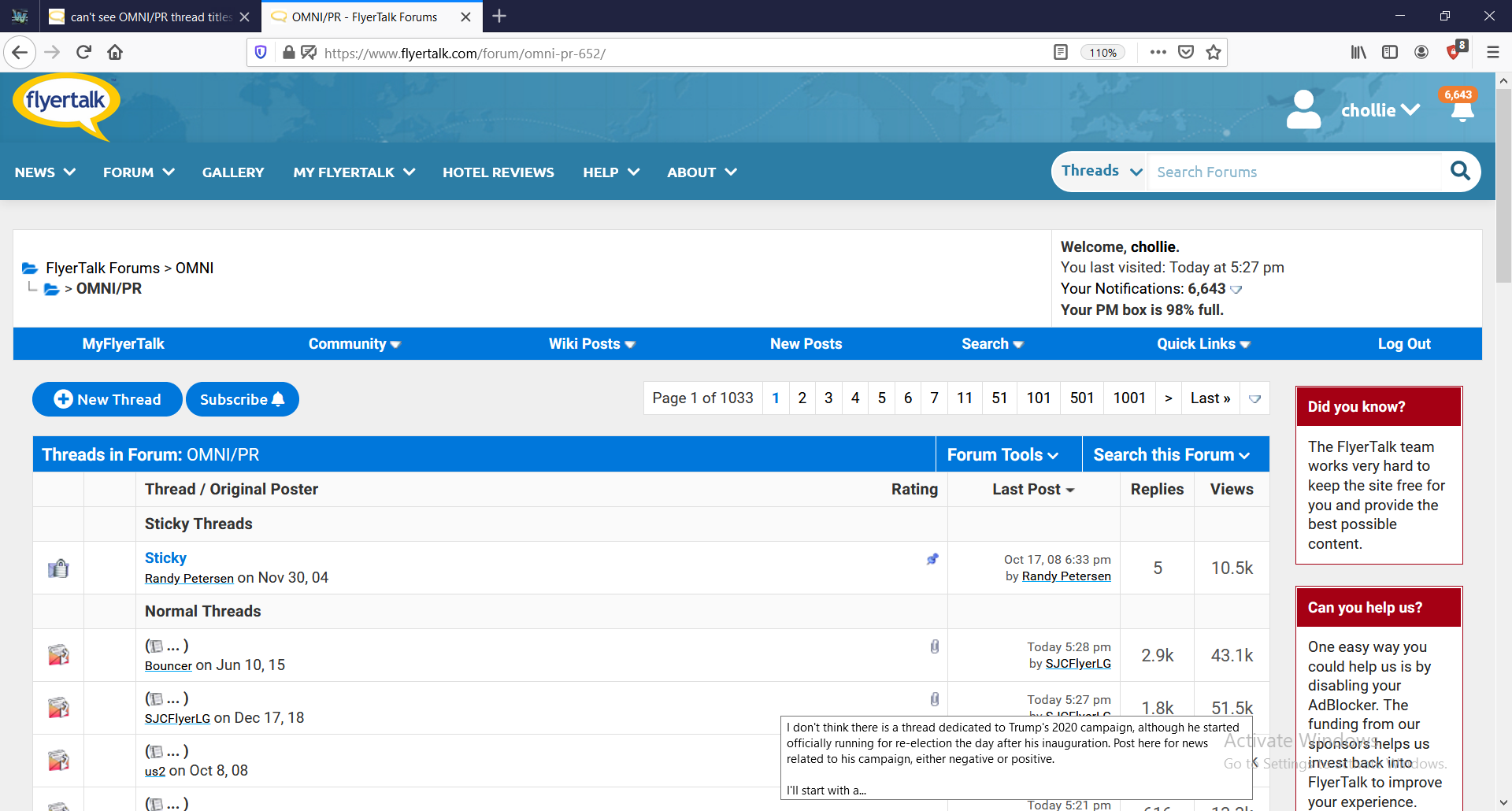
Task: Click the 110% zoom control
Action: 1102,52
